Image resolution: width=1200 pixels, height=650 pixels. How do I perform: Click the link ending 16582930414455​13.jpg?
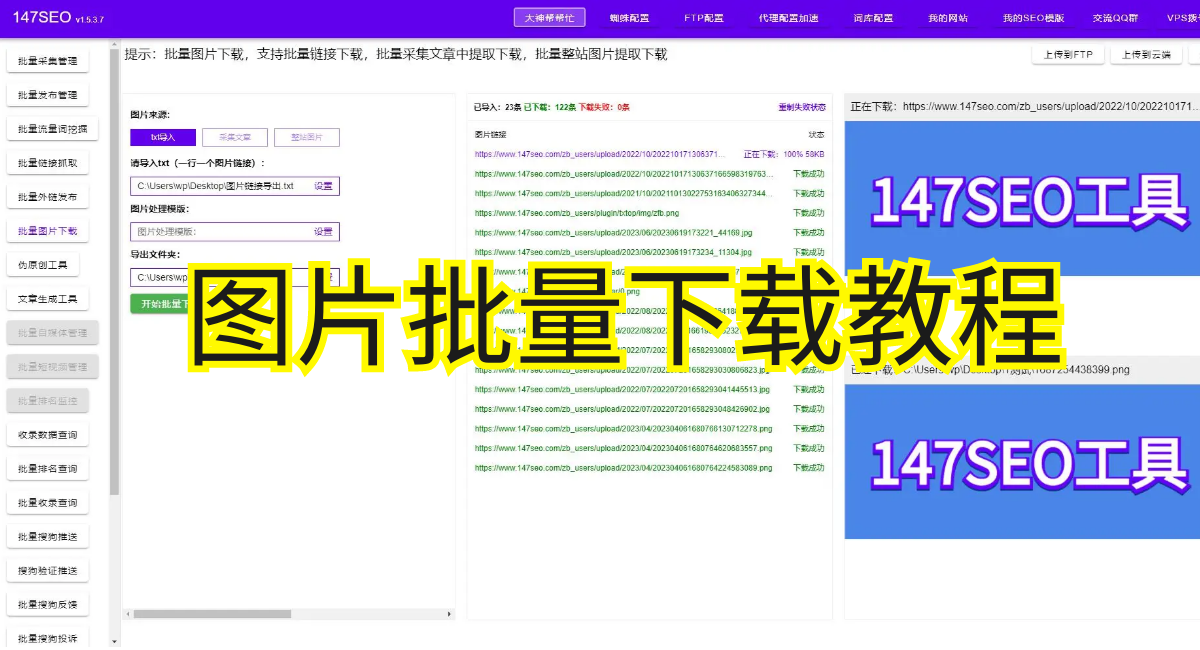coord(622,389)
